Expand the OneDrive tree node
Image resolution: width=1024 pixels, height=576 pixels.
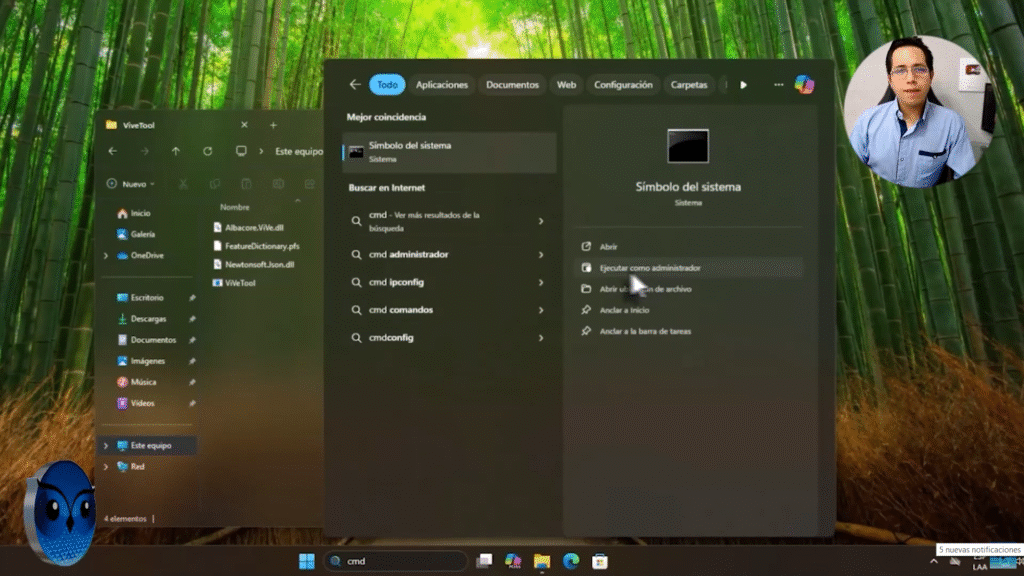pos(106,256)
